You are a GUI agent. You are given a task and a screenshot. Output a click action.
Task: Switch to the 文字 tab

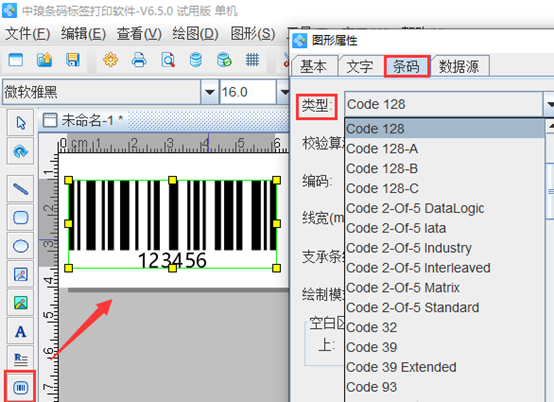tap(360, 66)
